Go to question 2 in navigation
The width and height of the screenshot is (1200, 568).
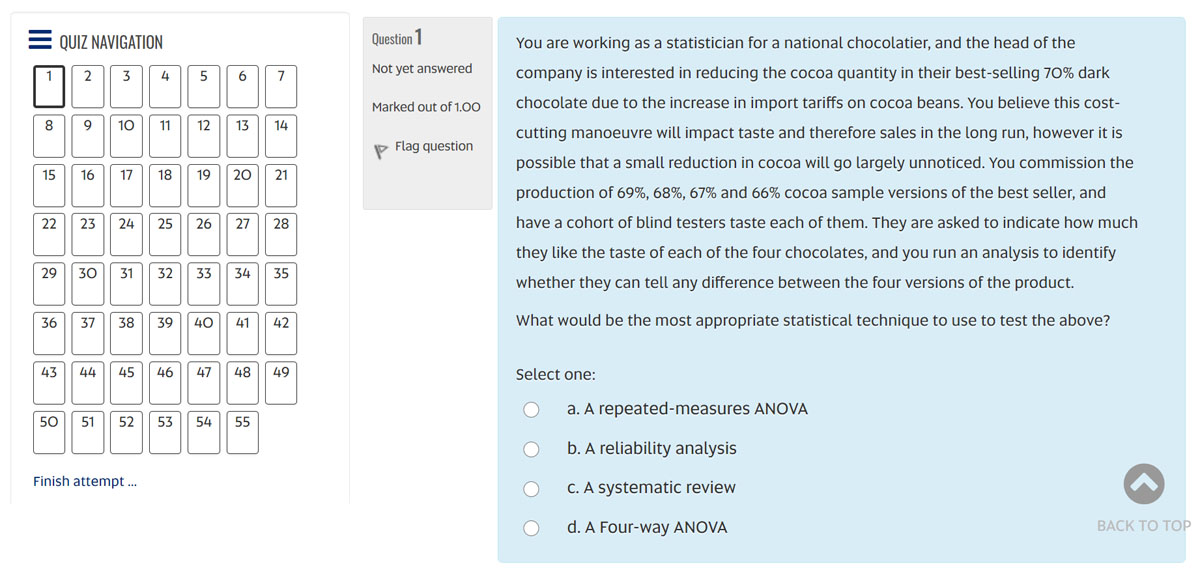[88, 86]
